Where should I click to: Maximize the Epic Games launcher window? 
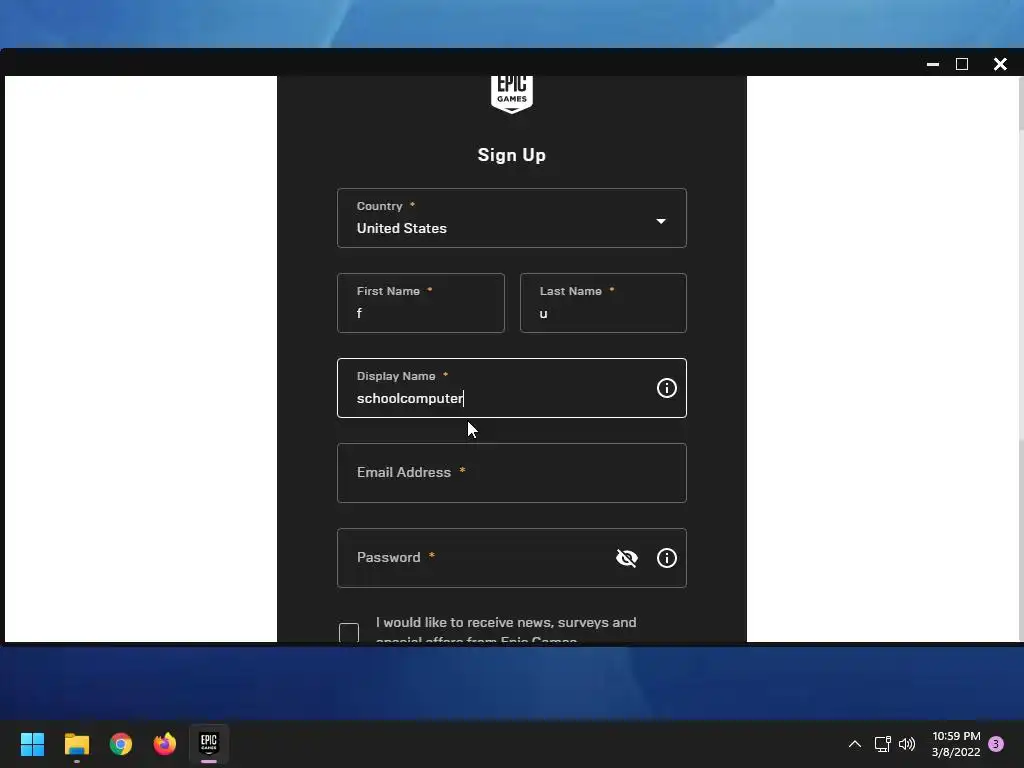coord(962,64)
